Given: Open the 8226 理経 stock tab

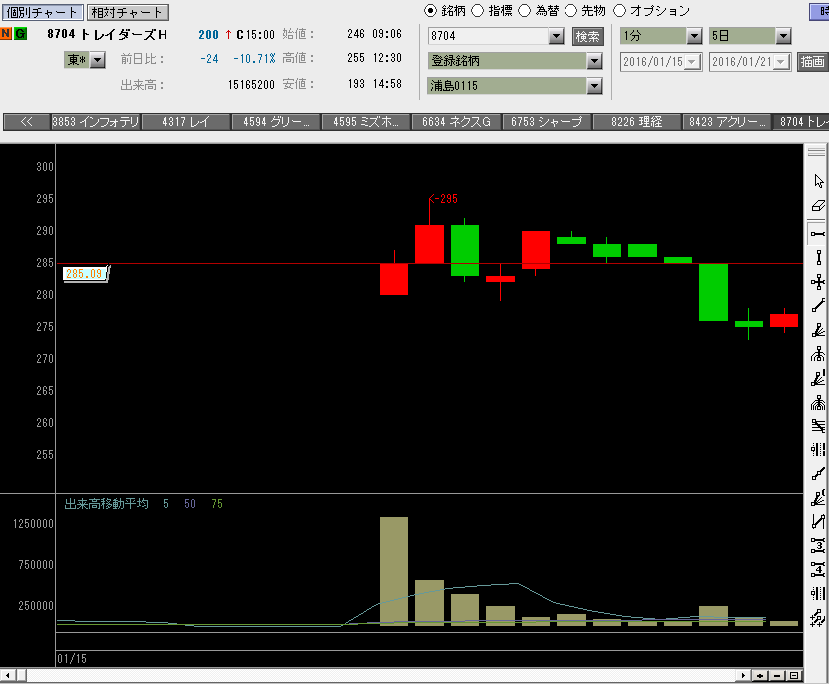Looking at the screenshot, I should tap(637, 122).
